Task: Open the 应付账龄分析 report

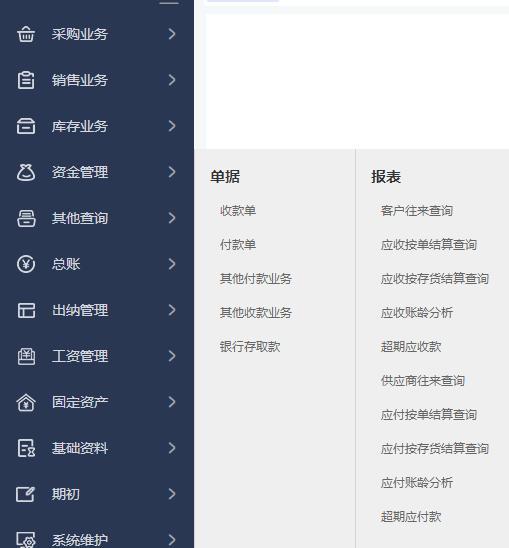Action: pyautogui.click(x=417, y=483)
